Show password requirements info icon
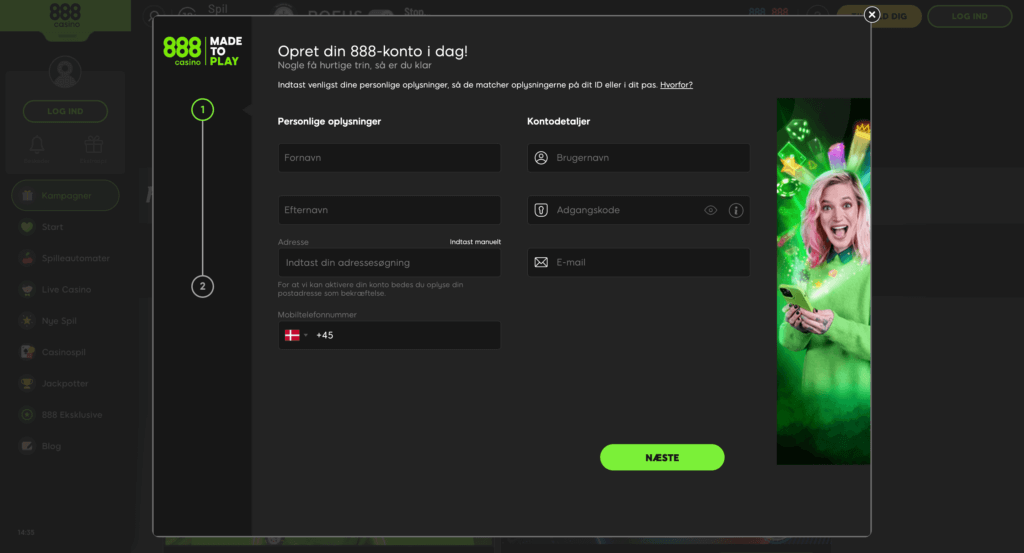The height and width of the screenshot is (553, 1024). (x=736, y=210)
